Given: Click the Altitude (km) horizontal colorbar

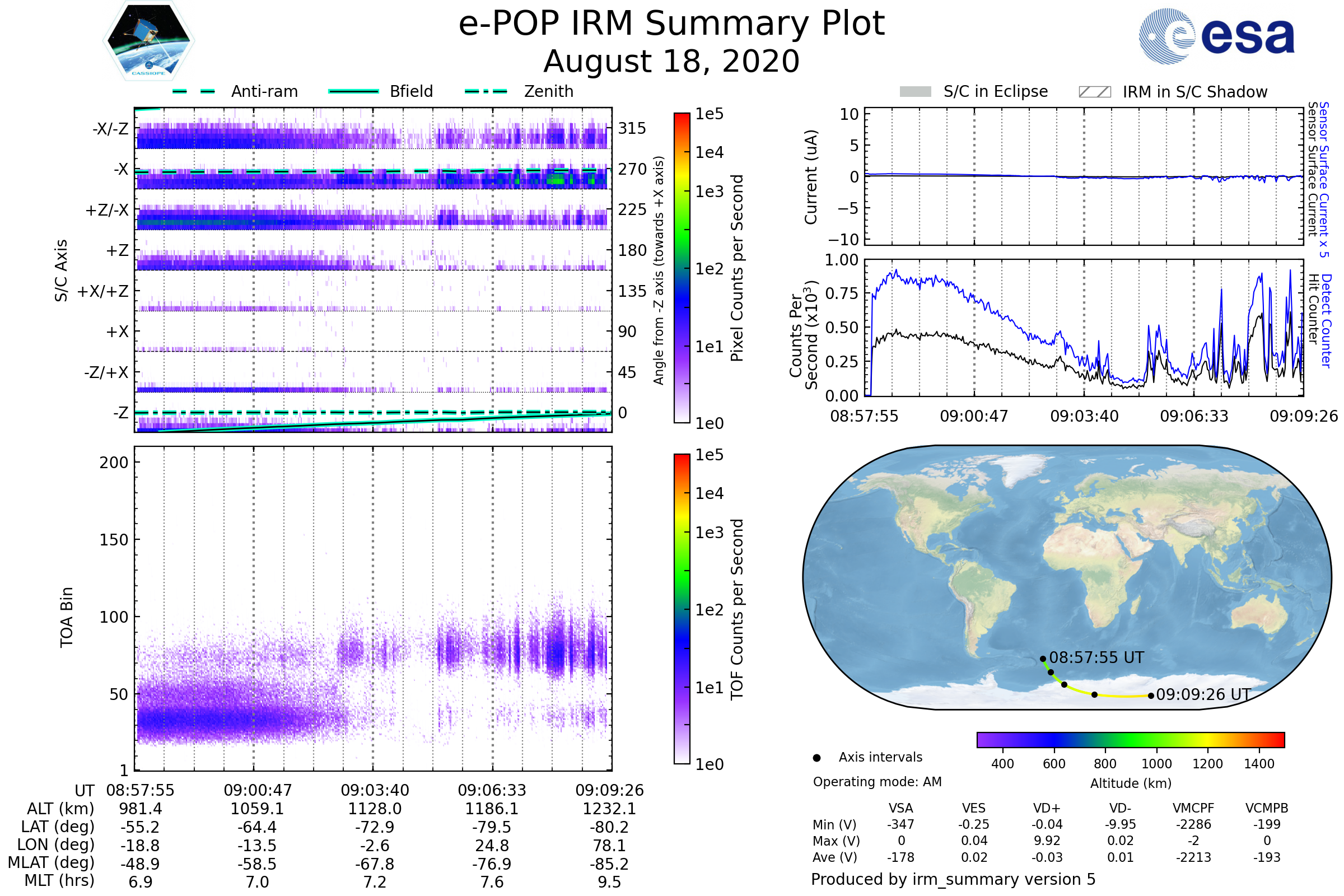Looking at the screenshot, I should [1130, 739].
